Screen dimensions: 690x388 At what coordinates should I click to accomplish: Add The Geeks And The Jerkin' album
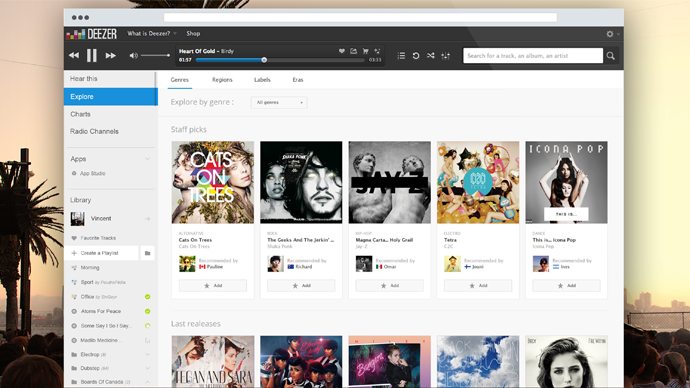(x=301, y=286)
